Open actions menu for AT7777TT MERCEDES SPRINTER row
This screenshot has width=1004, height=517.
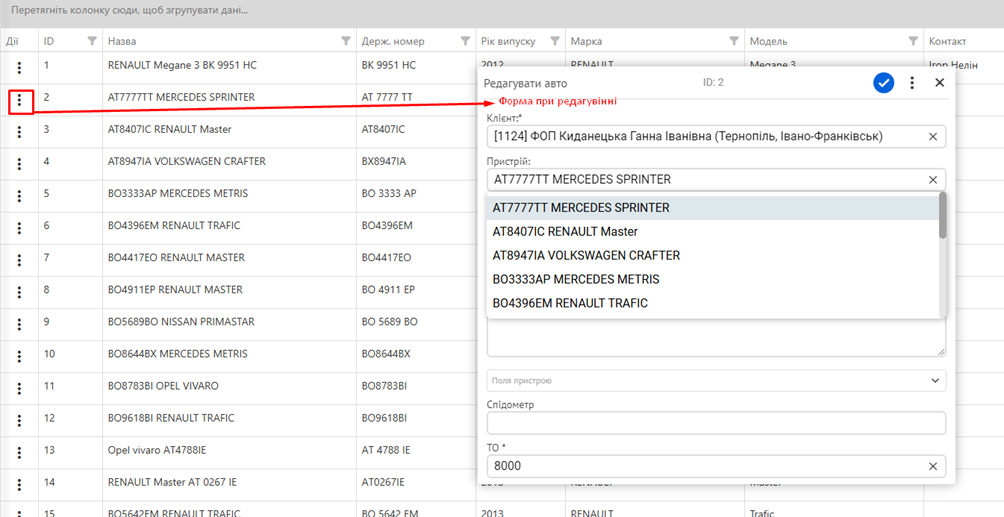[20, 100]
